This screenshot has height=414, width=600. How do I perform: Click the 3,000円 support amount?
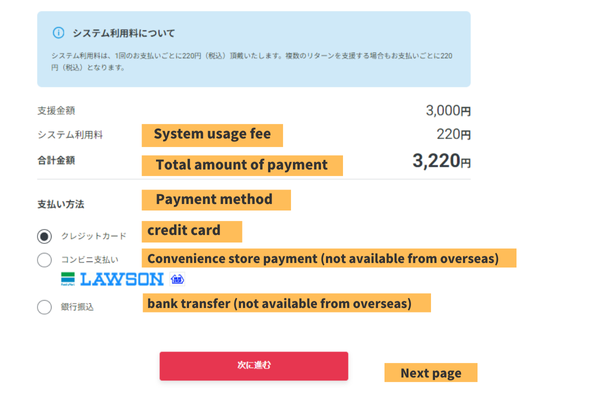pos(448,110)
